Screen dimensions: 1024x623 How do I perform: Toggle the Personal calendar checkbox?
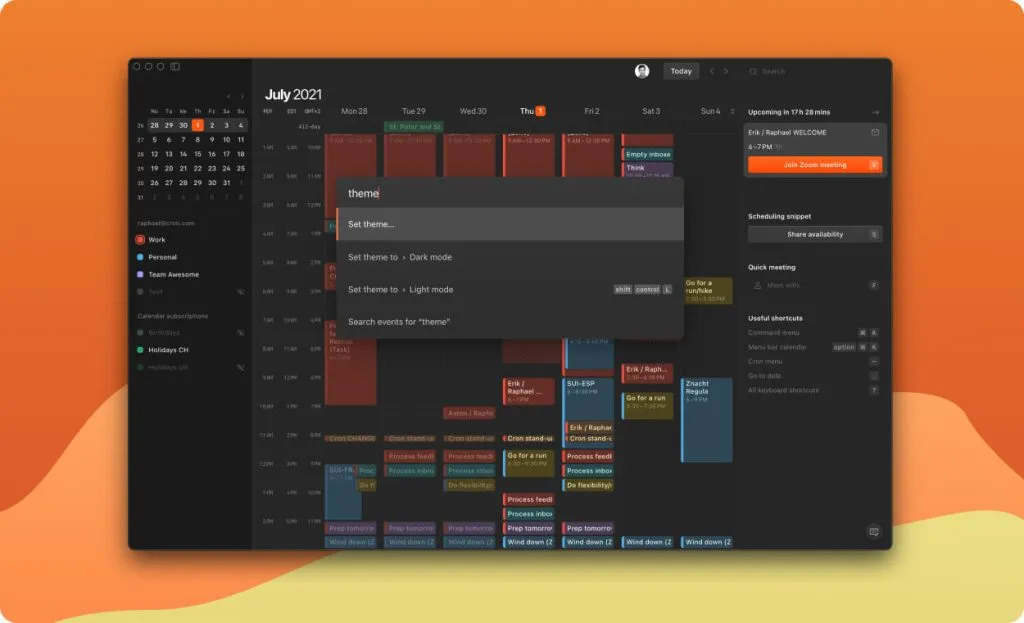pos(140,257)
